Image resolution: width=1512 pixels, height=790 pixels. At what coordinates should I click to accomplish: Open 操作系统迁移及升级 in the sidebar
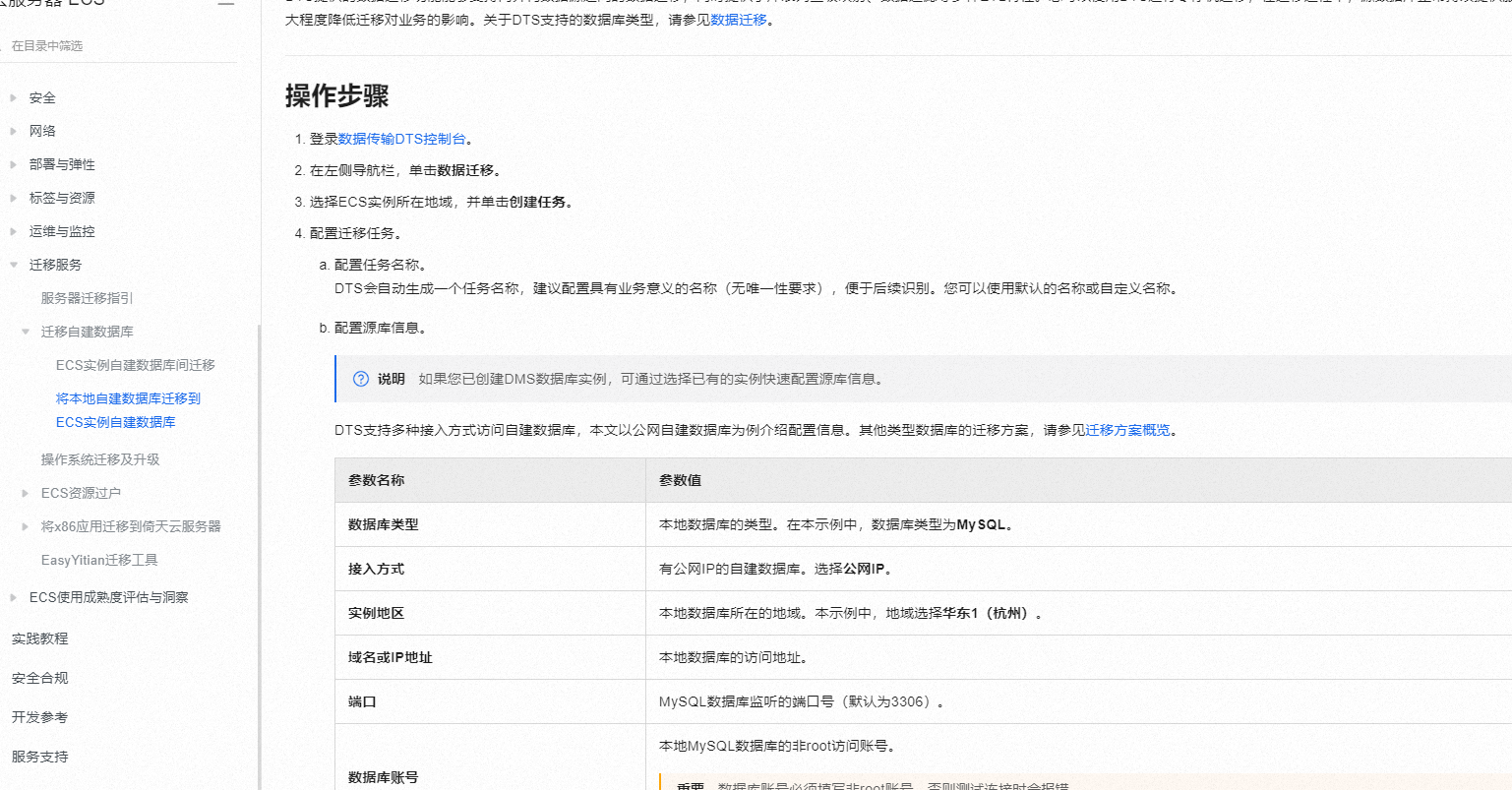pos(100,459)
